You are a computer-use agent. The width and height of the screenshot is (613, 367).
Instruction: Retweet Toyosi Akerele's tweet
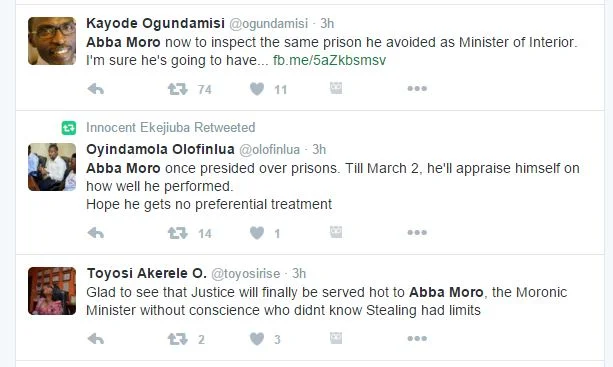pos(178,338)
